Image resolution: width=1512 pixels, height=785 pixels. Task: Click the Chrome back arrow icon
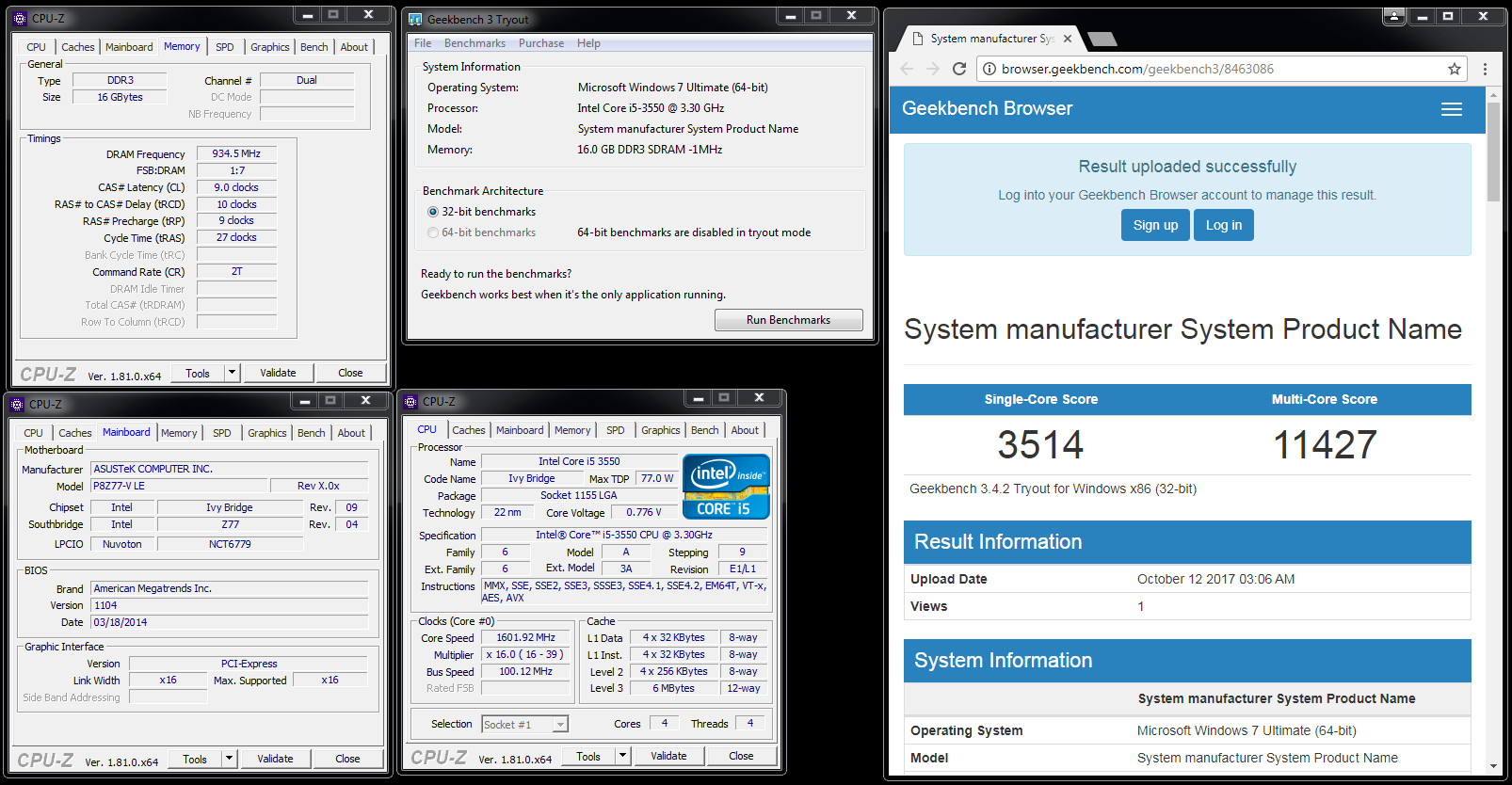click(x=907, y=69)
